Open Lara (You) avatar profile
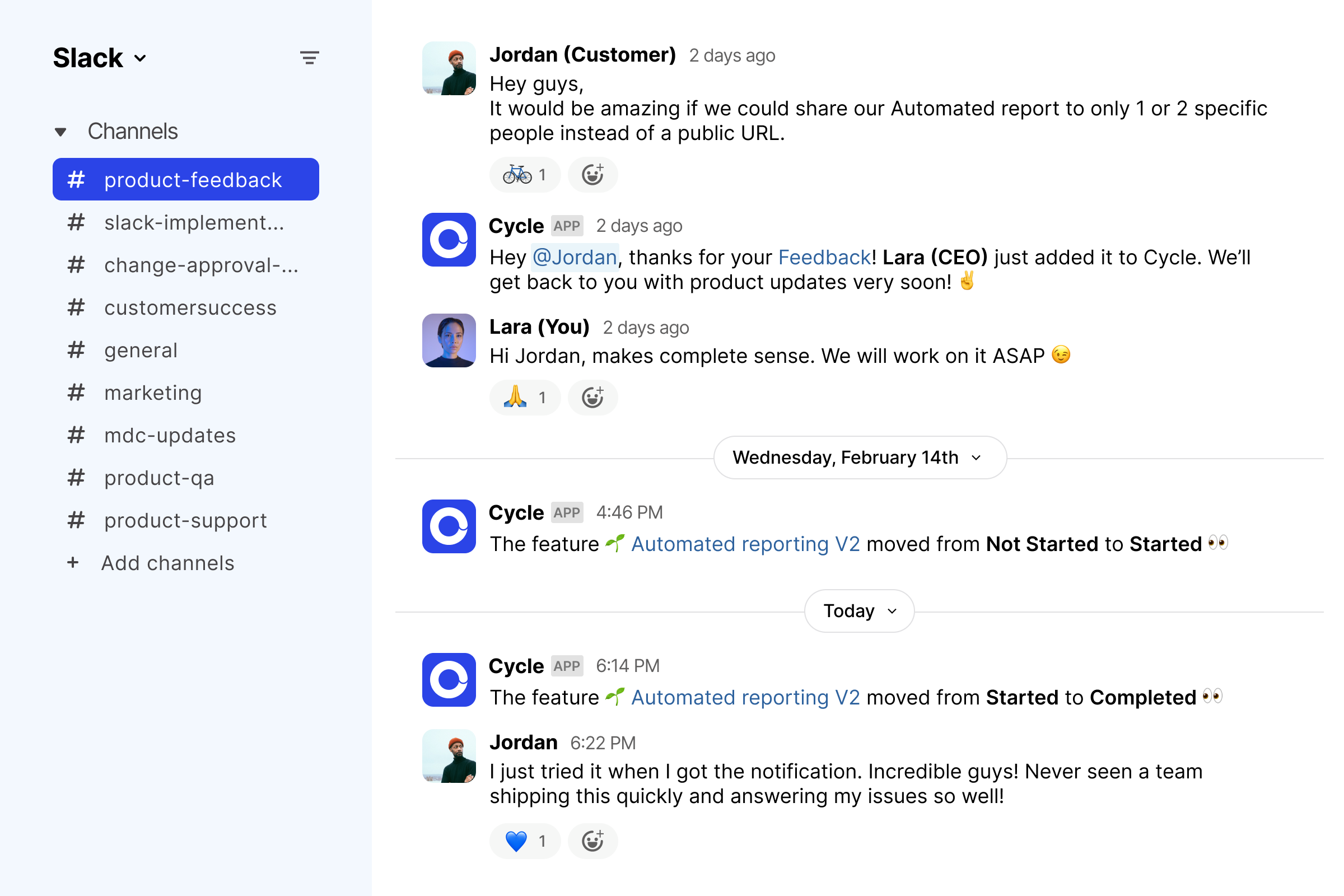 [x=449, y=340]
